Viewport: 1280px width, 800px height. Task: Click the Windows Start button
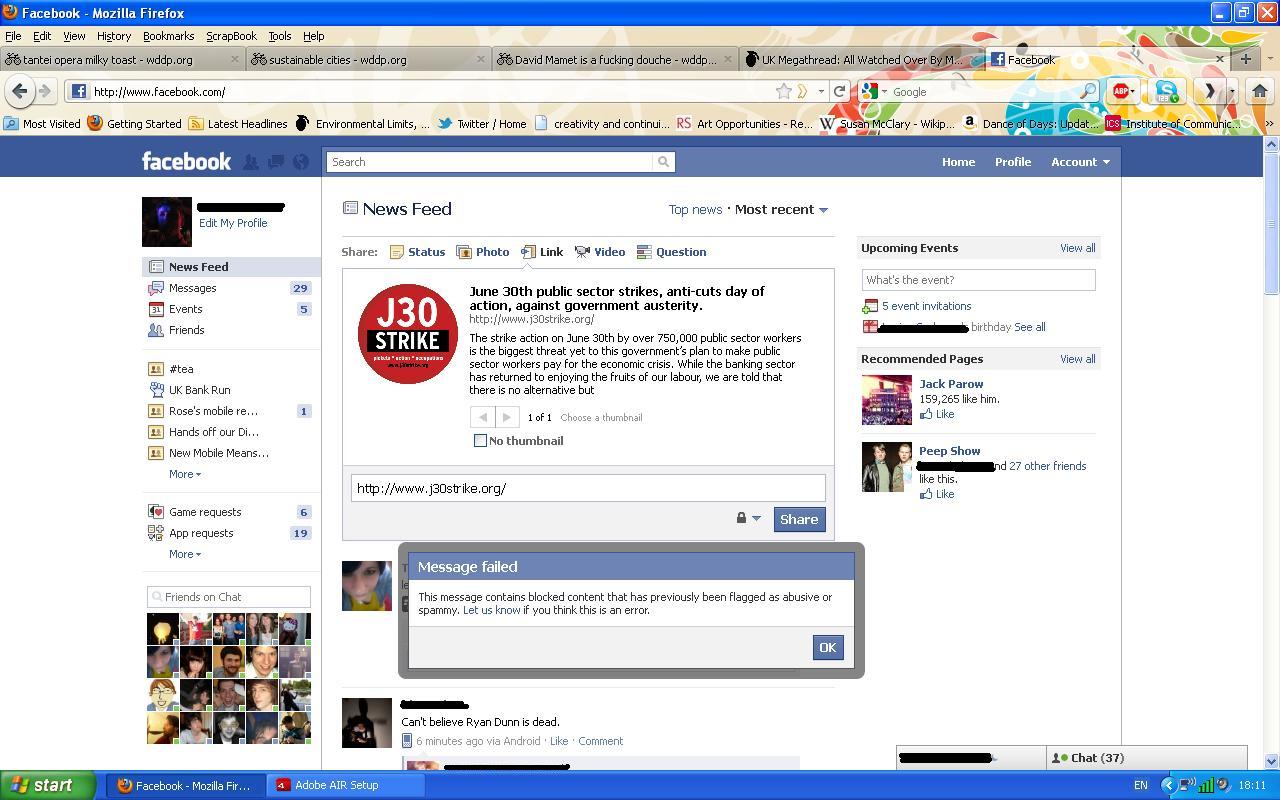48,785
